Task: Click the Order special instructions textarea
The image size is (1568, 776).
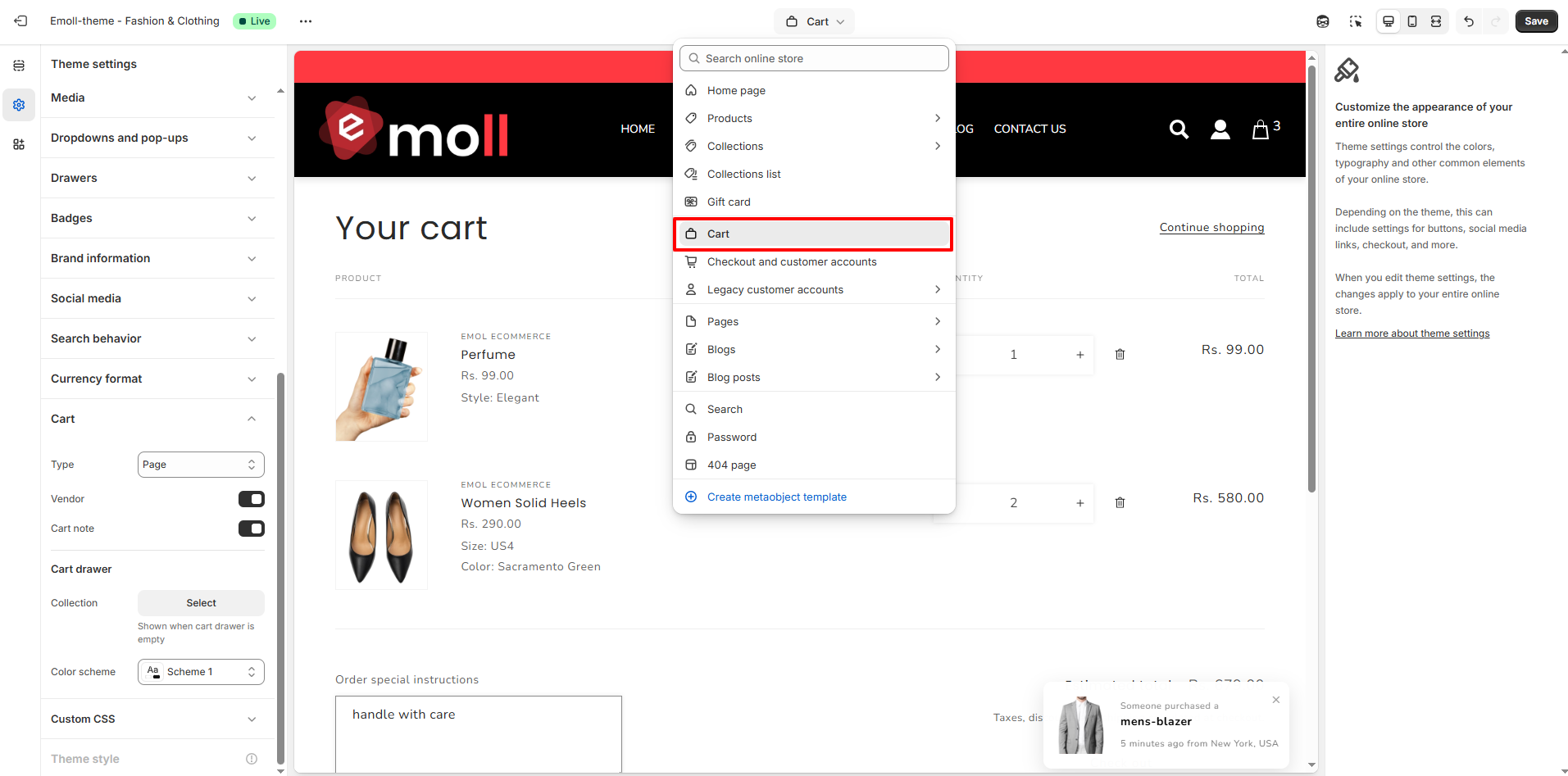Action: click(479, 733)
